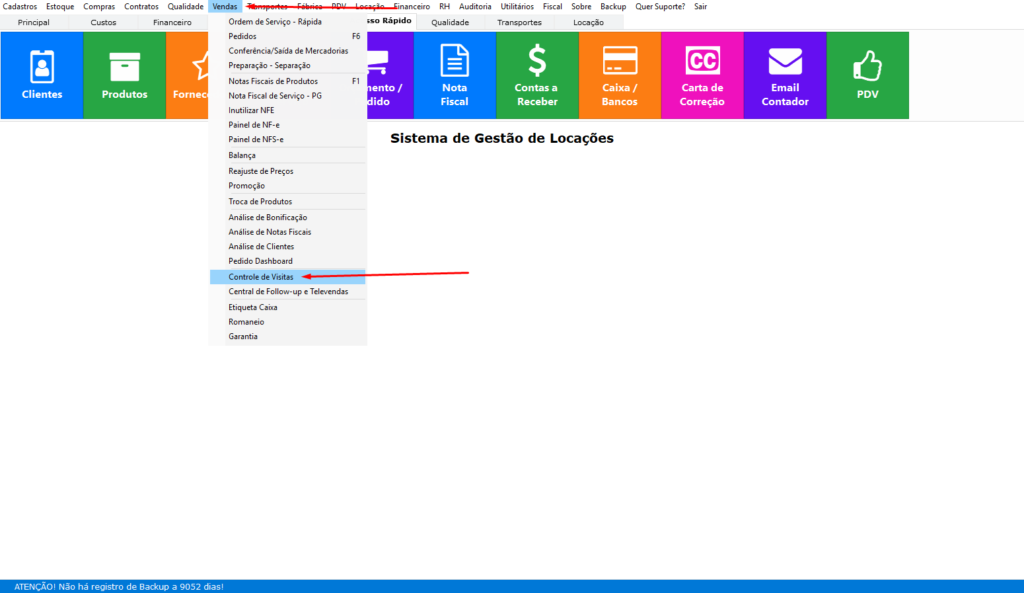Screen dimensions: 1024x593
Task: Switch to the Transportes tab
Action: point(519,22)
